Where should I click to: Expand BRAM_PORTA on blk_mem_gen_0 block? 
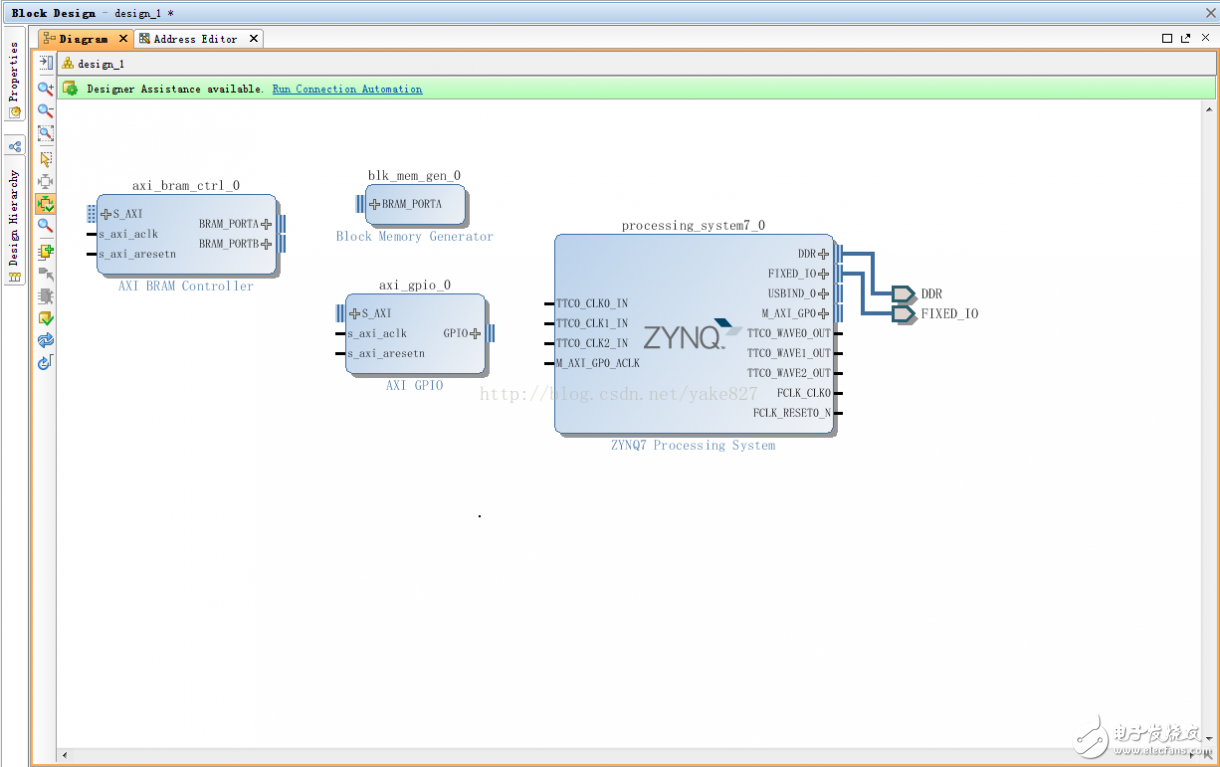point(374,204)
